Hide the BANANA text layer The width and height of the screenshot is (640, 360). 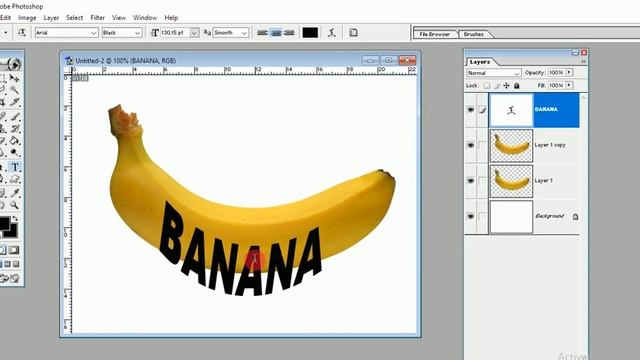click(471, 109)
